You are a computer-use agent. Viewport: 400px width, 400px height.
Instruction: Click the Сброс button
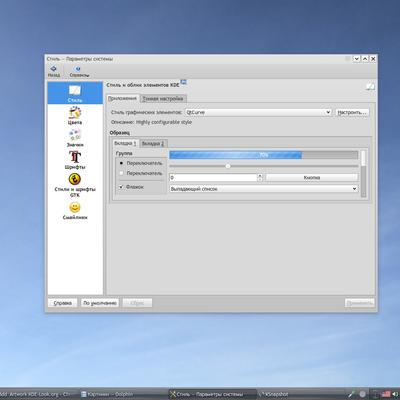137,303
